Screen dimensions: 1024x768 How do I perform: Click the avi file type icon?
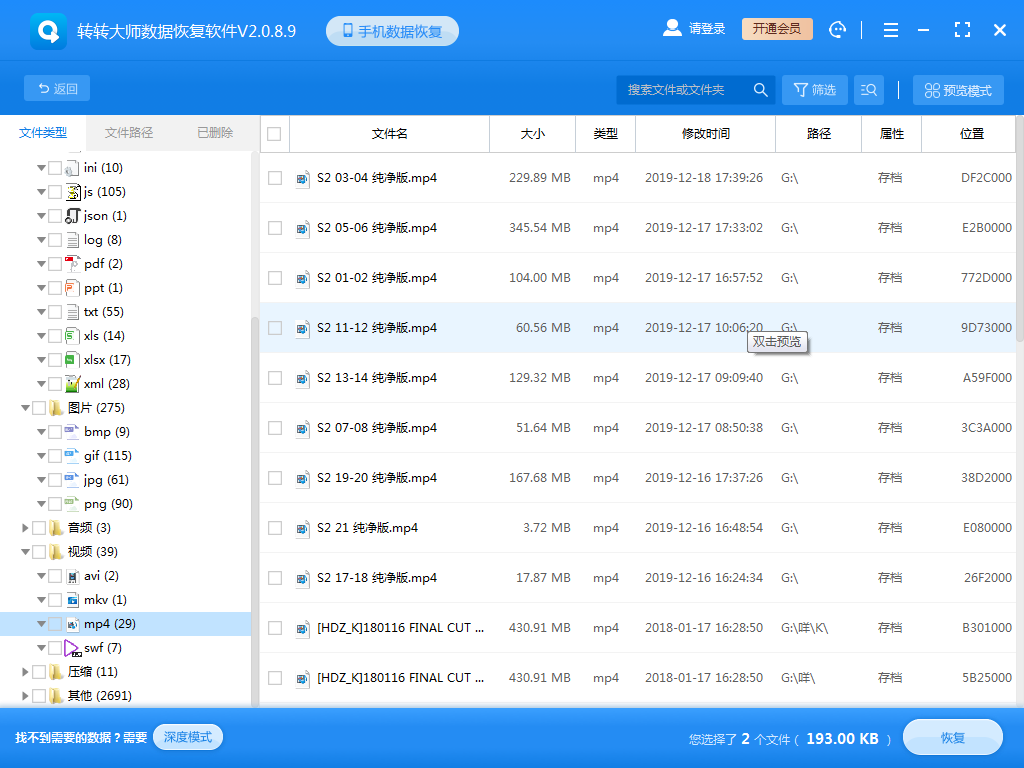[72, 576]
